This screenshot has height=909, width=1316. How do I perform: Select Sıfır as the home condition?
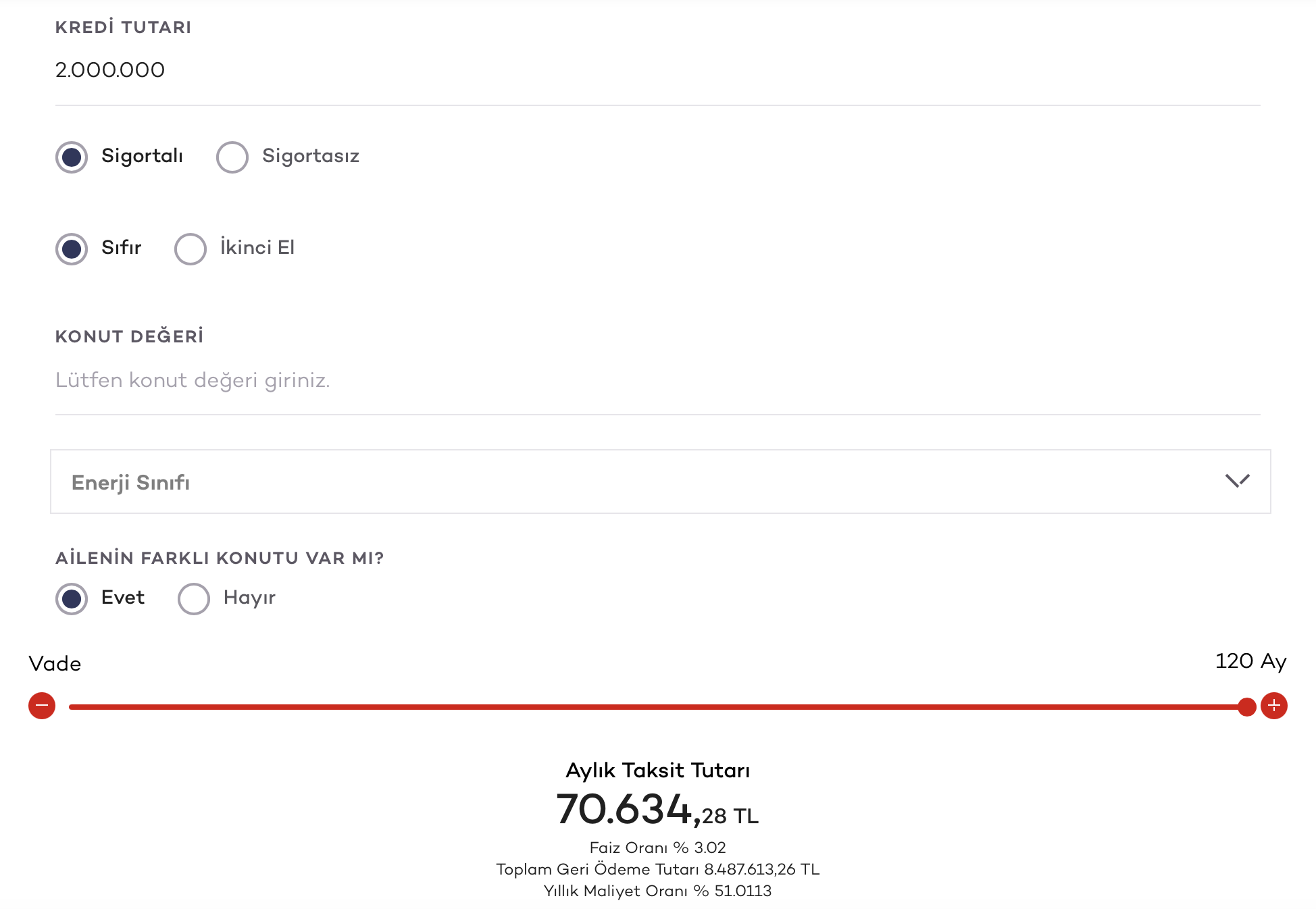[72, 249]
